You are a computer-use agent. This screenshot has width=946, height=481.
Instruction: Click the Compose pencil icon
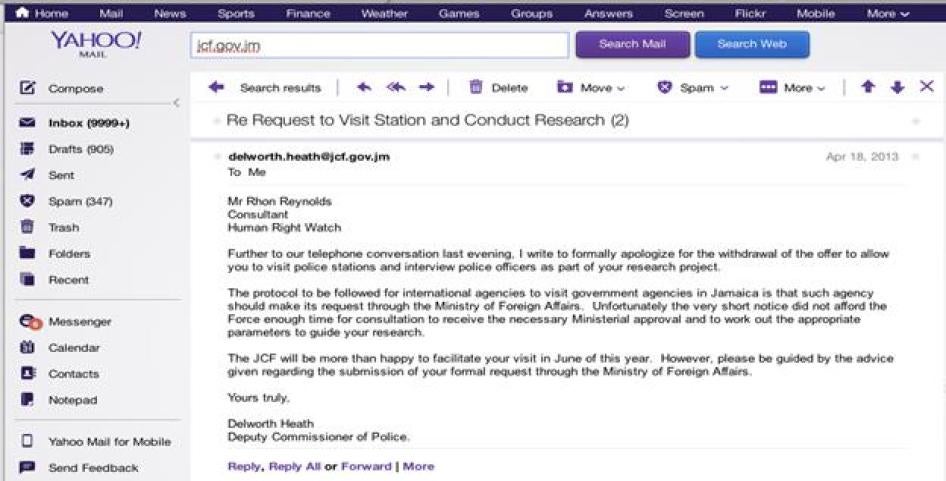pos(28,89)
